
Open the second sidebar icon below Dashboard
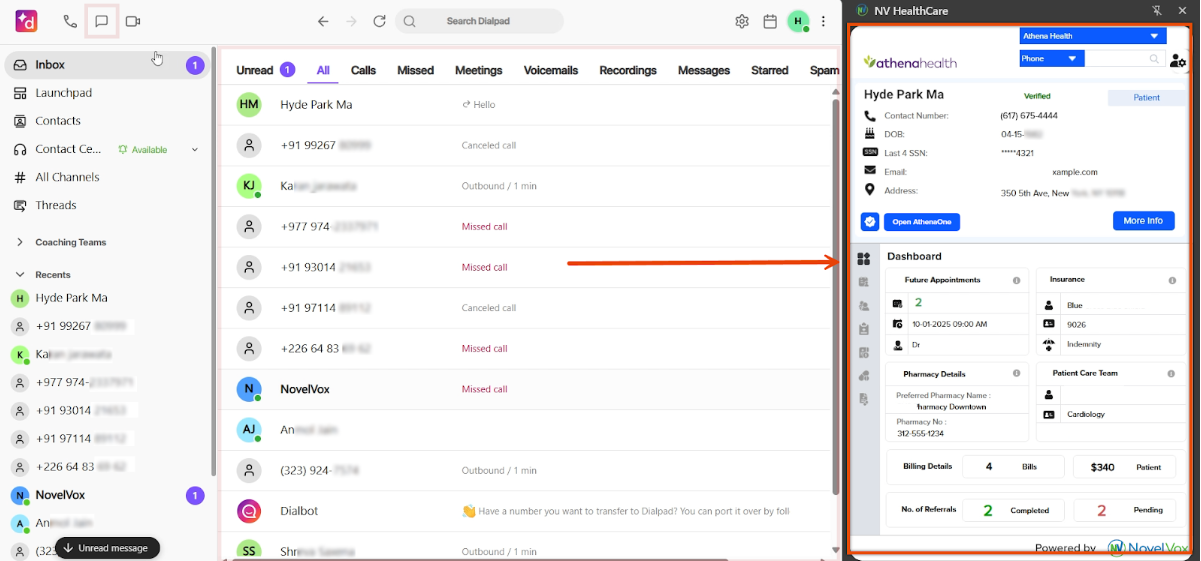click(x=864, y=282)
